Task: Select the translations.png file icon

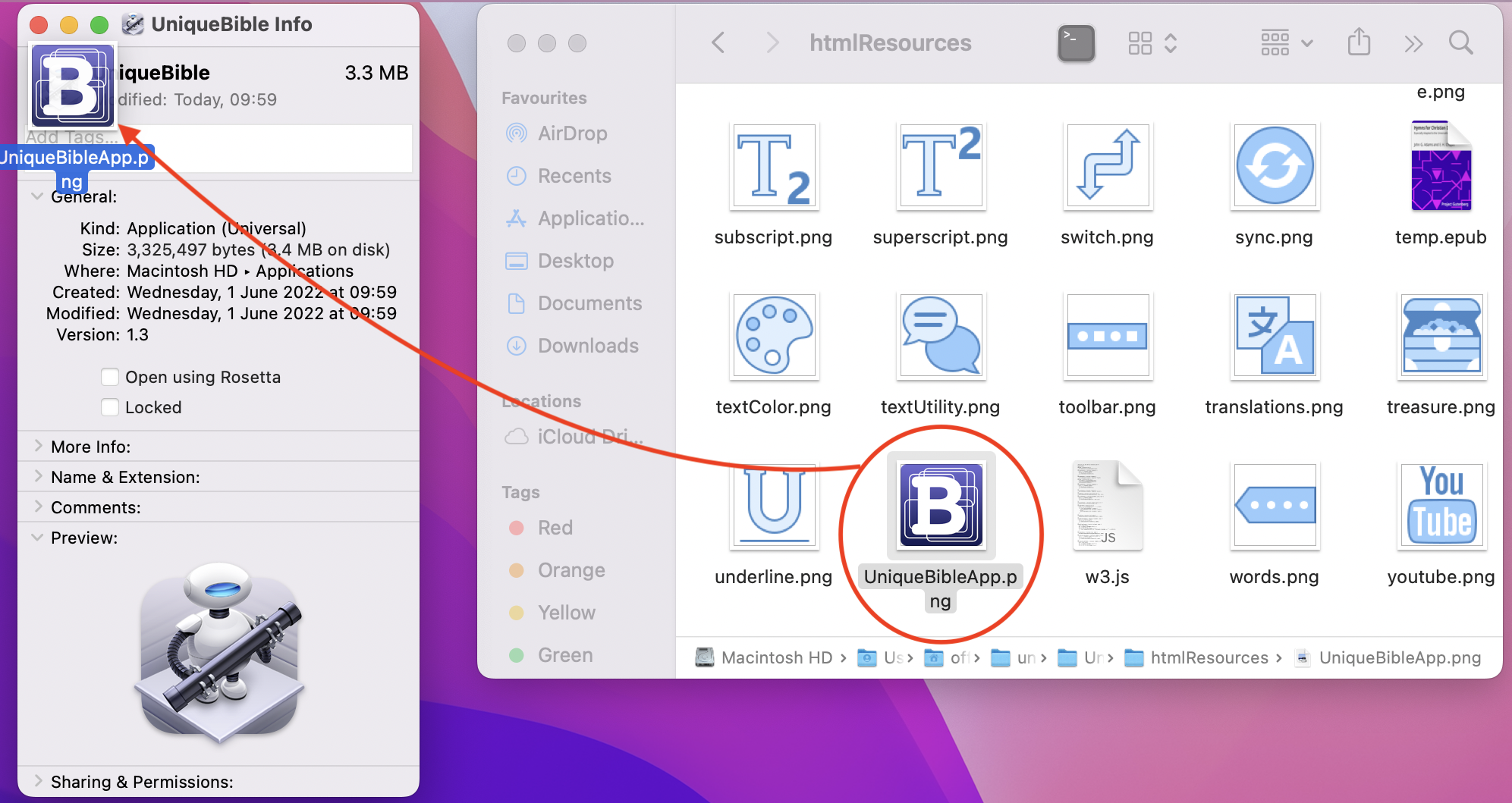Action: coord(1275,336)
